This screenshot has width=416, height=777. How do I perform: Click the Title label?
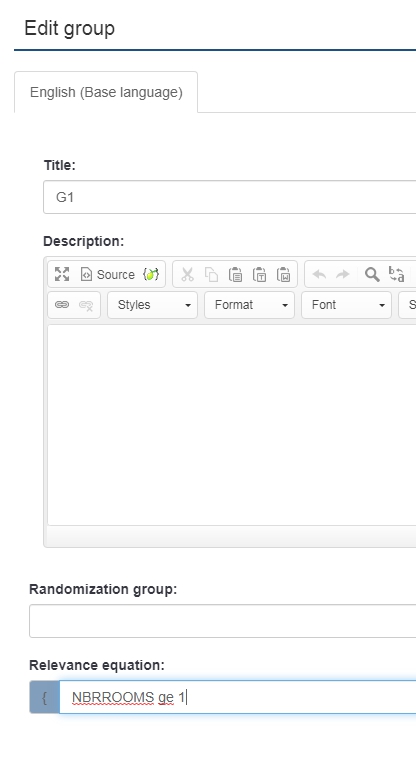59,165
